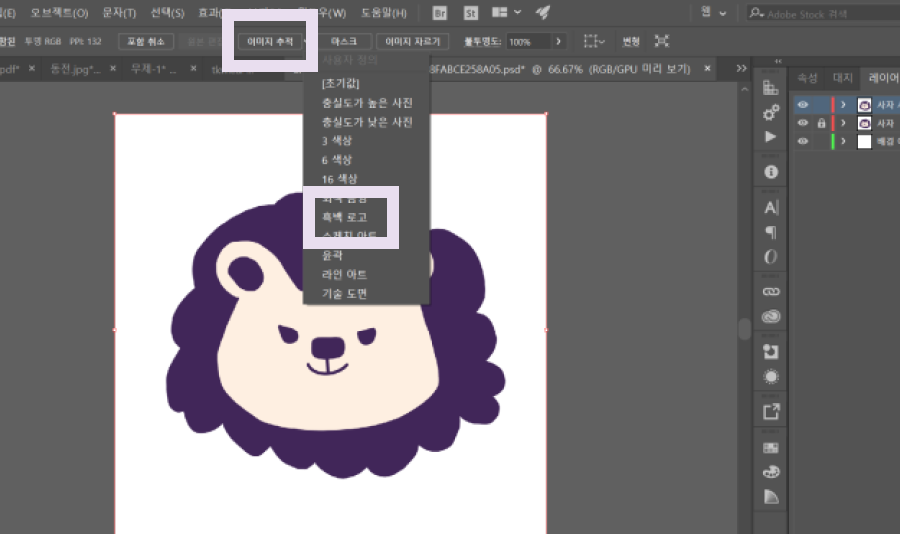The image size is (900, 534).
Task: Open the Paragraph panel icon in dock
Action: click(x=771, y=233)
